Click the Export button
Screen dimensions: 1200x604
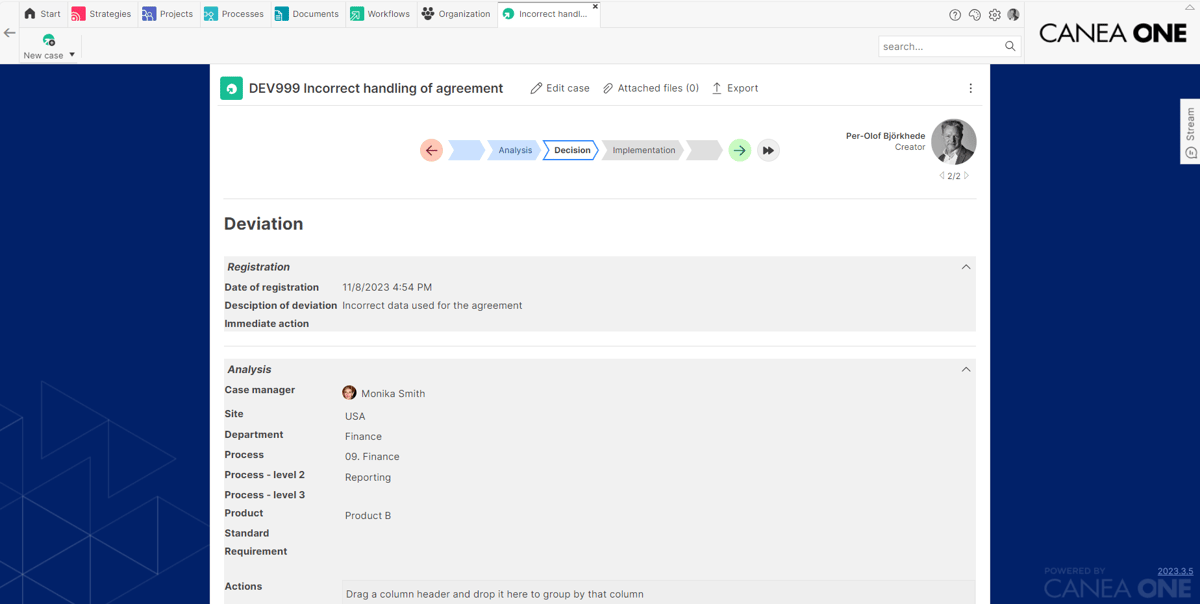(x=734, y=88)
